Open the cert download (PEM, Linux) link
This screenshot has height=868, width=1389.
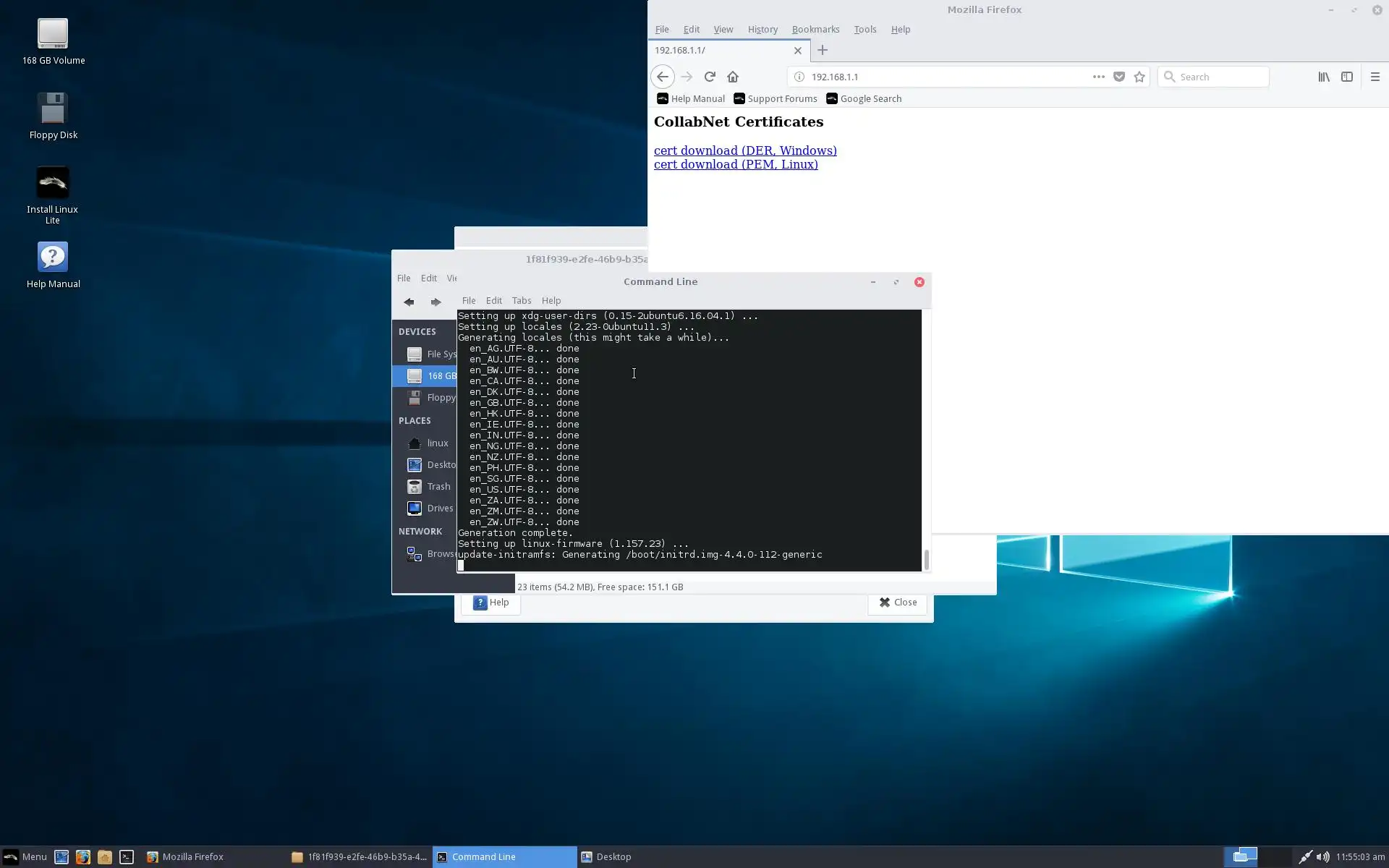tap(736, 165)
